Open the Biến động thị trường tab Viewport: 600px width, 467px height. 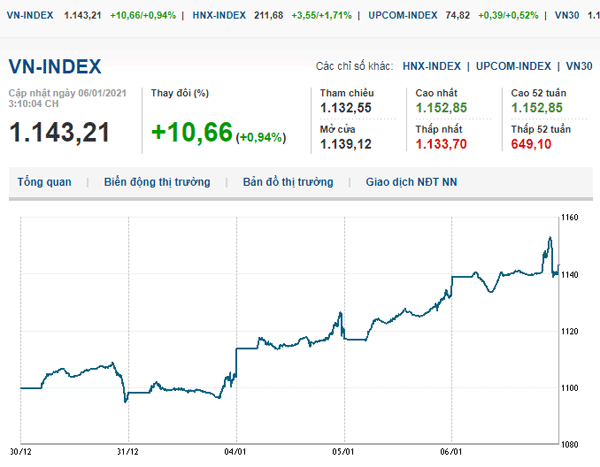click(157, 183)
